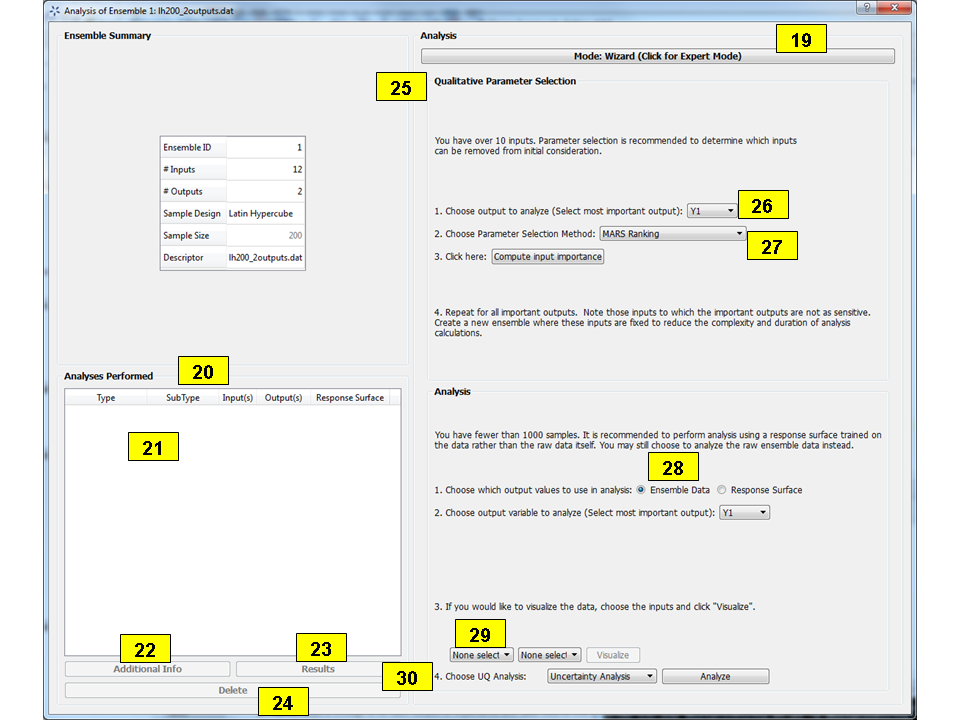Viewport: 960px width, 720px height.
Task: Click the Compute input importance button
Action: 546,256
